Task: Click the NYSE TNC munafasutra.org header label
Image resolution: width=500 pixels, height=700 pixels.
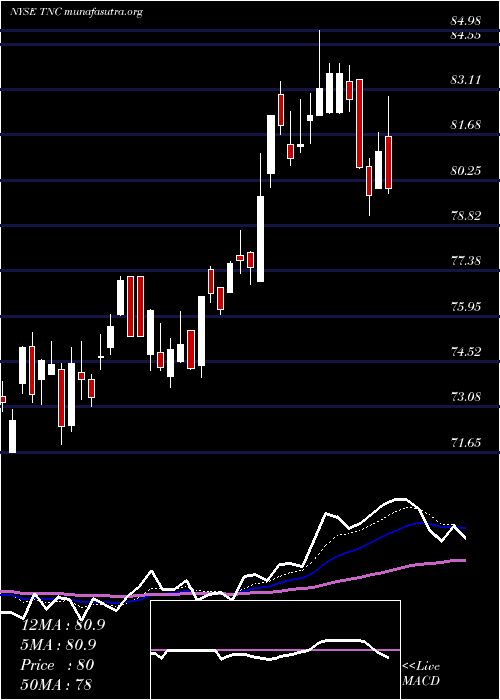Action: point(76,12)
